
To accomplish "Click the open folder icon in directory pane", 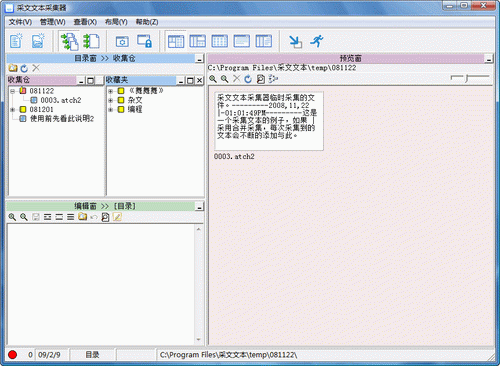I will [13, 68].
